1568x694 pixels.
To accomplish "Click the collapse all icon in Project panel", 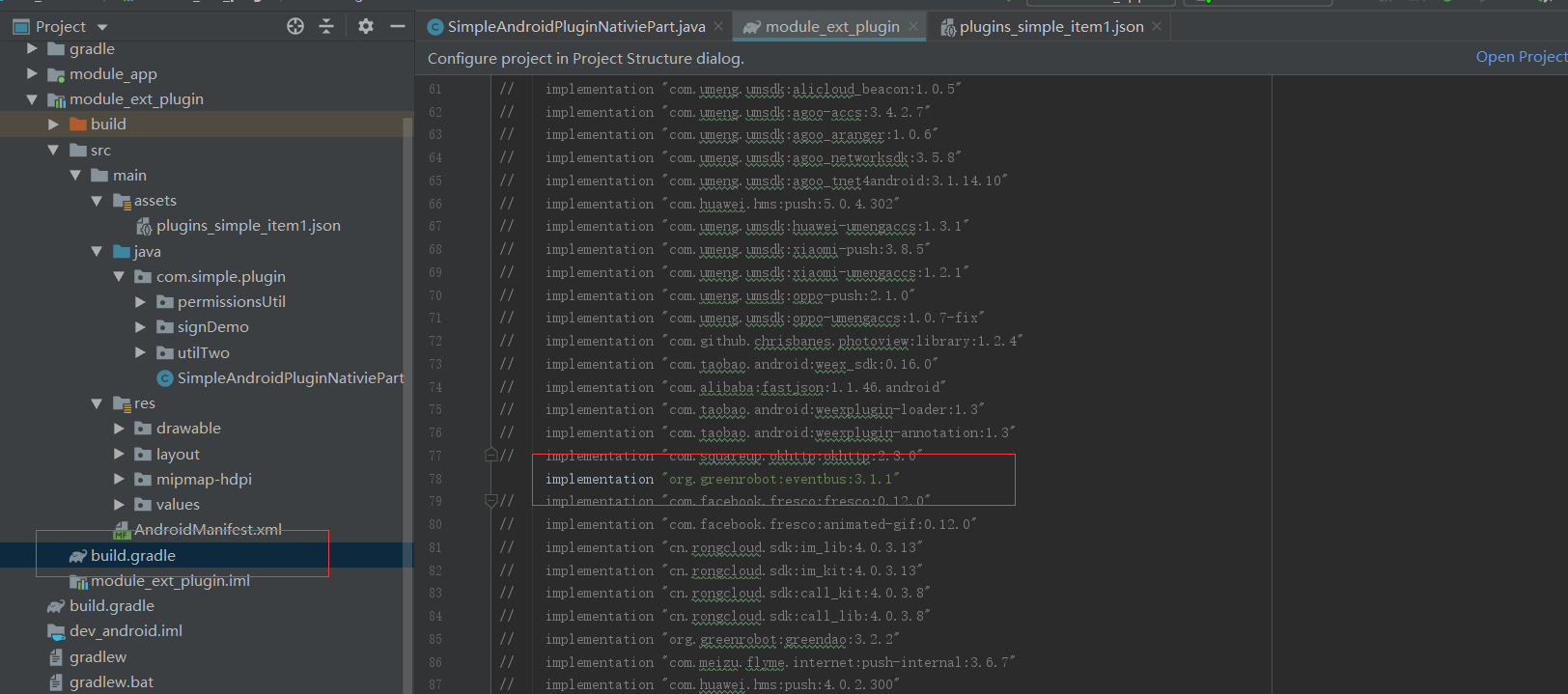I will tap(326, 26).
